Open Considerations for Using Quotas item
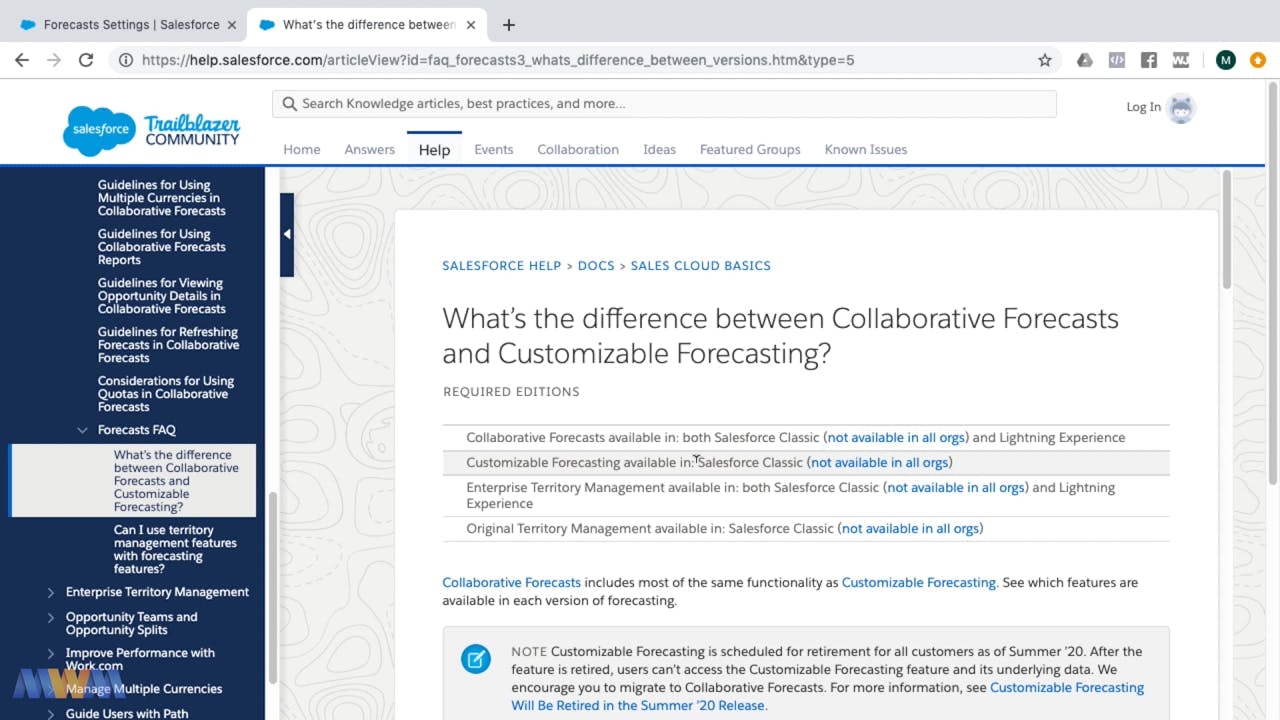The height and width of the screenshot is (720, 1280). tap(166, 394)
